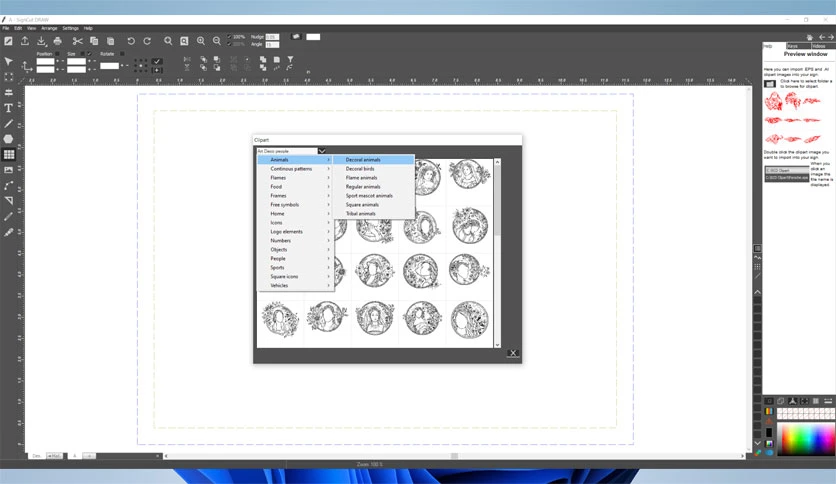Click the Export upload arrow icon
This screenshot has height=484, width=836.
click(25, 41)
